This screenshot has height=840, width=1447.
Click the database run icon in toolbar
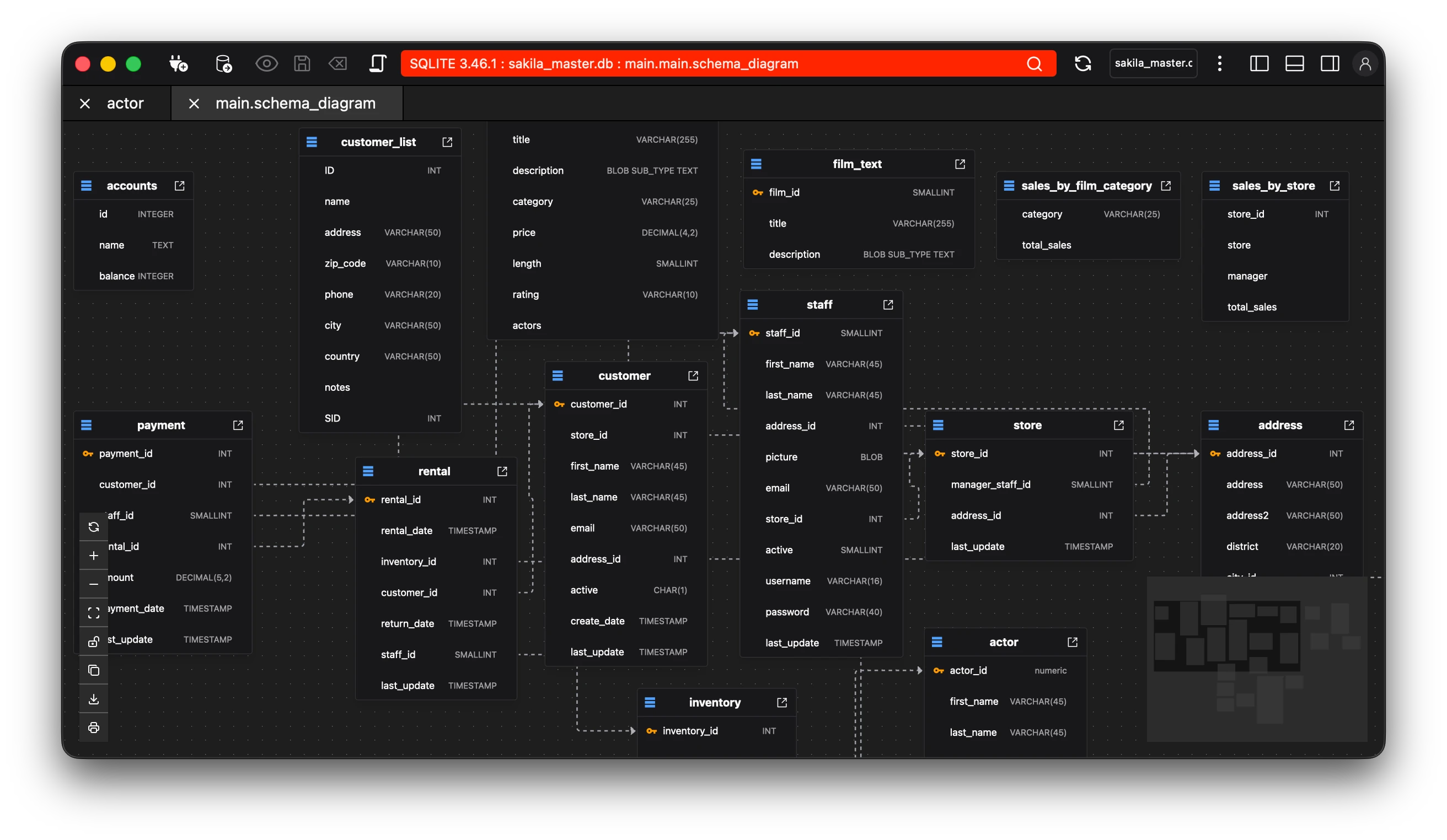pos(223,64)
